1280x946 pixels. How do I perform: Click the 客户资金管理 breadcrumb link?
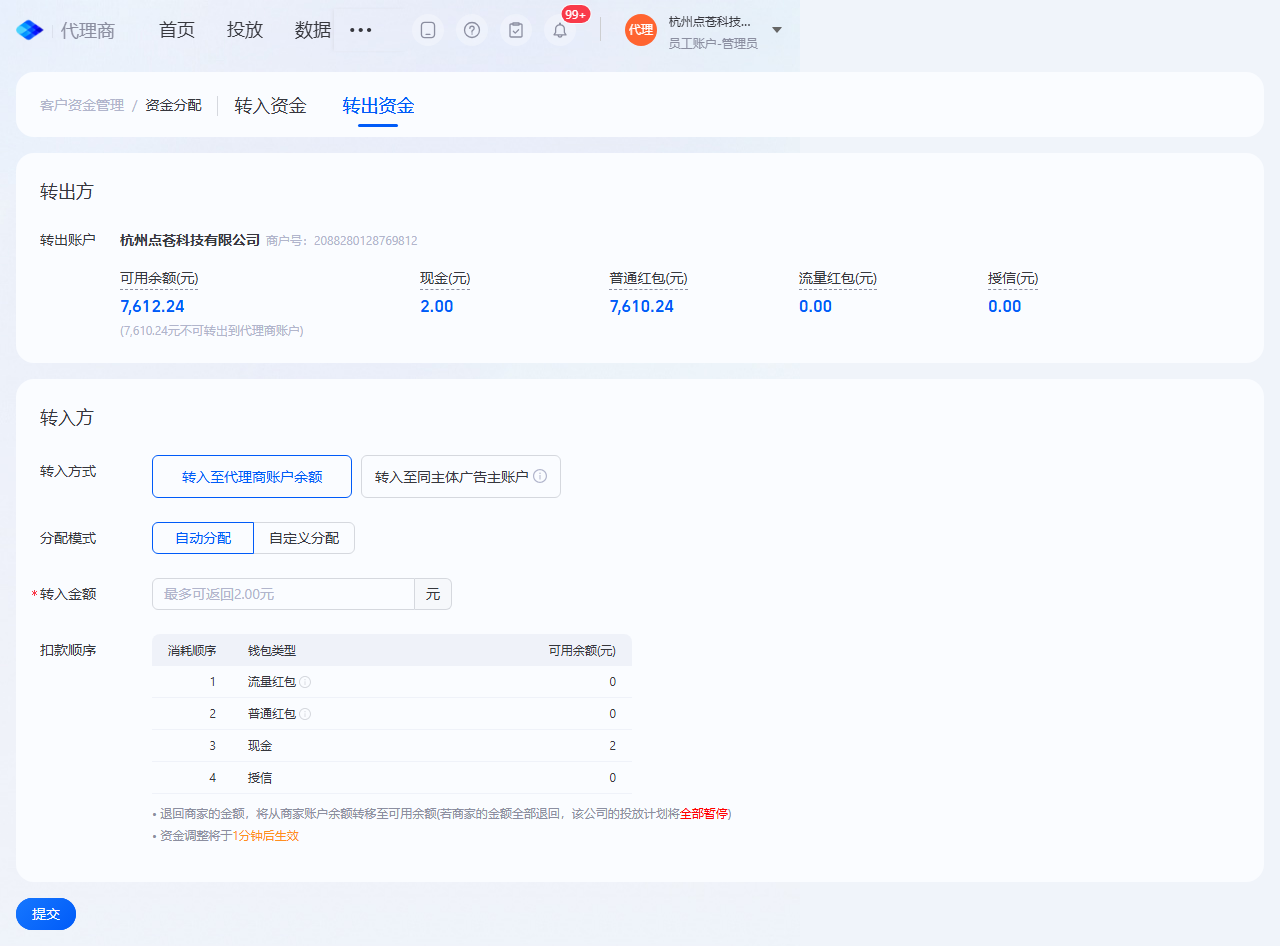point(82,105)
